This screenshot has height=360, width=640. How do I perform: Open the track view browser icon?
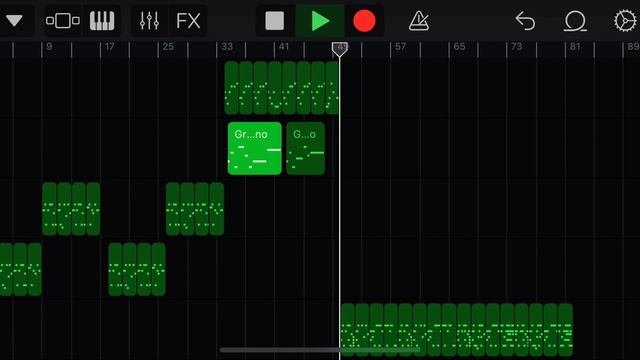pyautogui.click(x=63, y=20)
